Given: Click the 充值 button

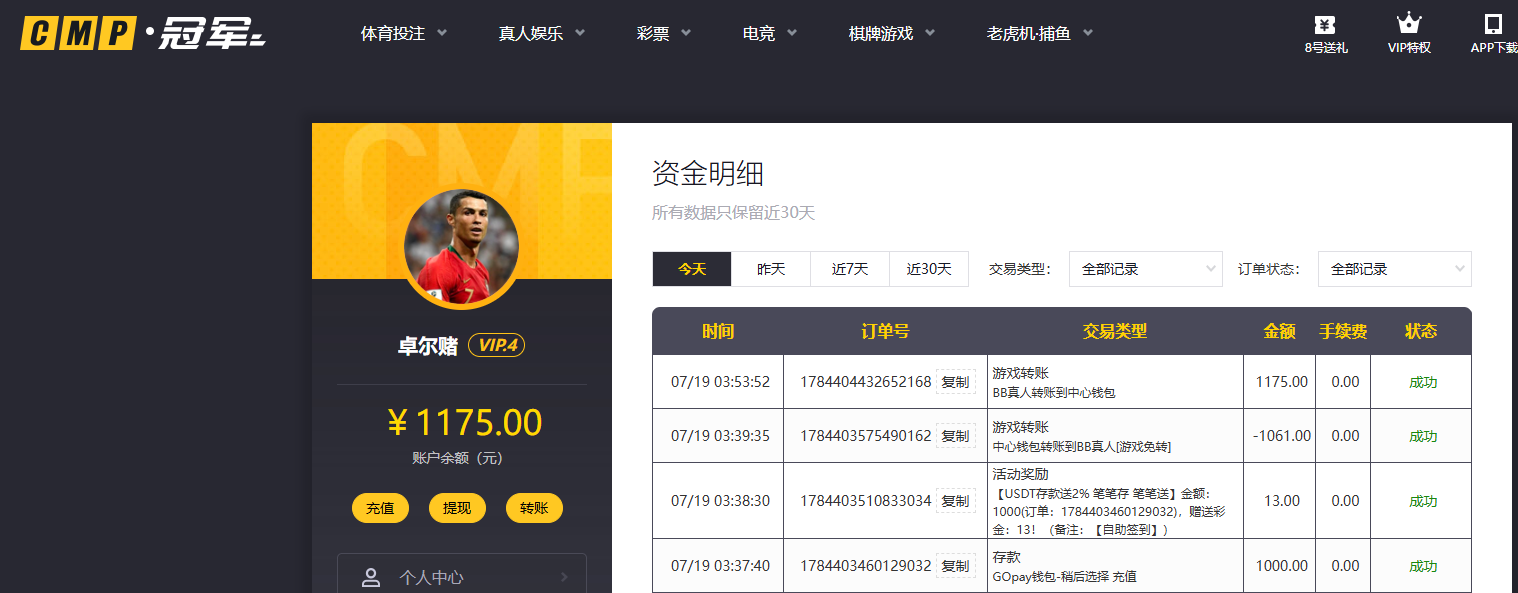Looking at the screenshot, I should click(380, 508).
